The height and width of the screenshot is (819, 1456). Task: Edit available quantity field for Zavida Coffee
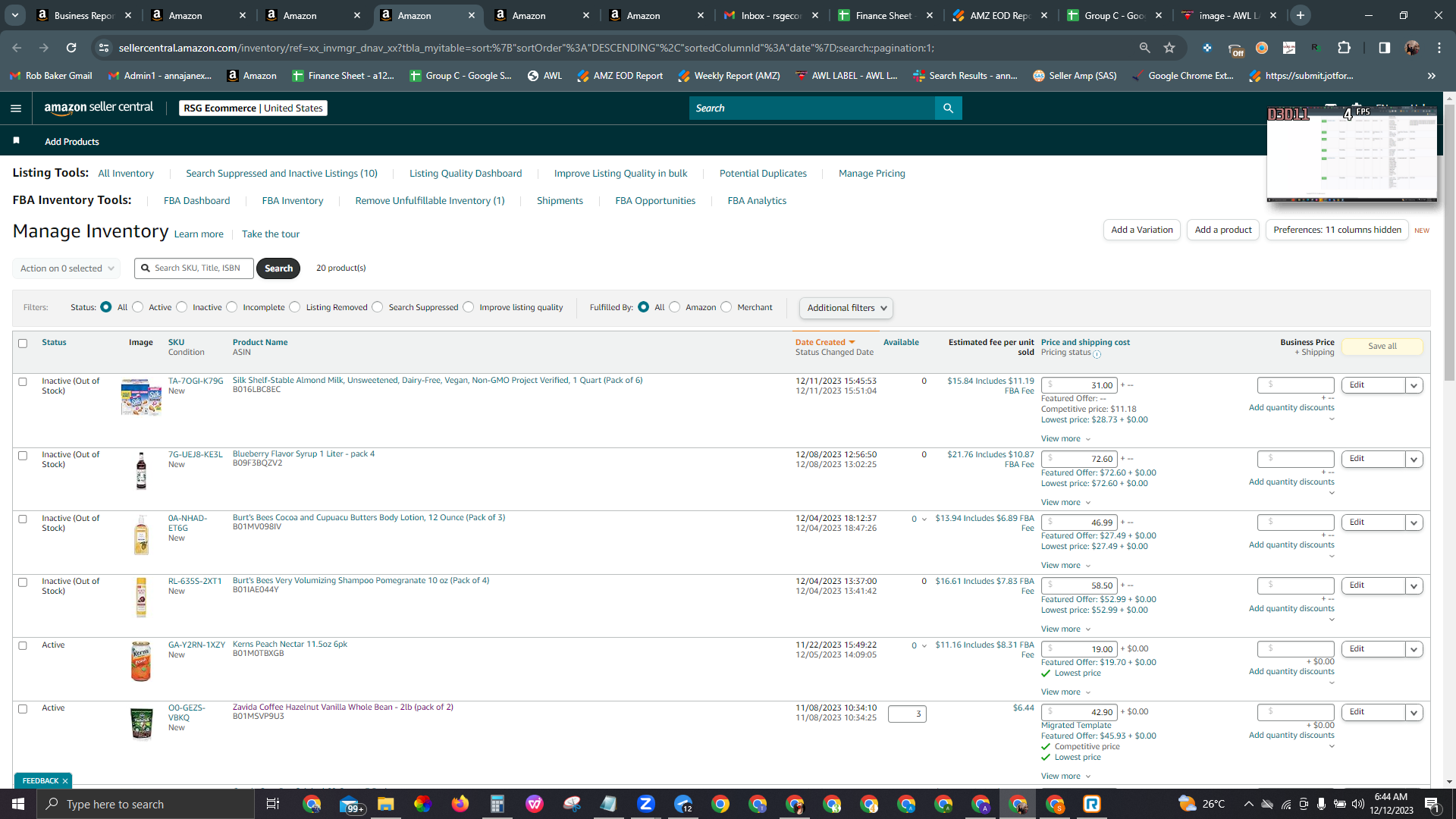pyautogui.click(x=907, y=714)
